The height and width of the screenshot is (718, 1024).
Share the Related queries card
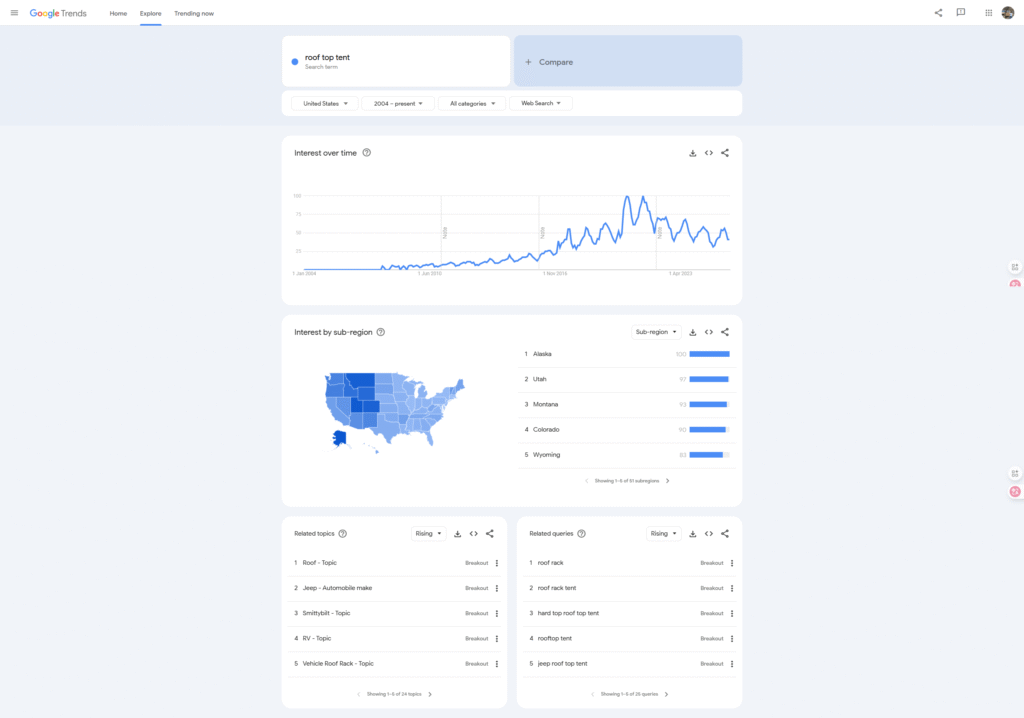click(x=725, y=534)
